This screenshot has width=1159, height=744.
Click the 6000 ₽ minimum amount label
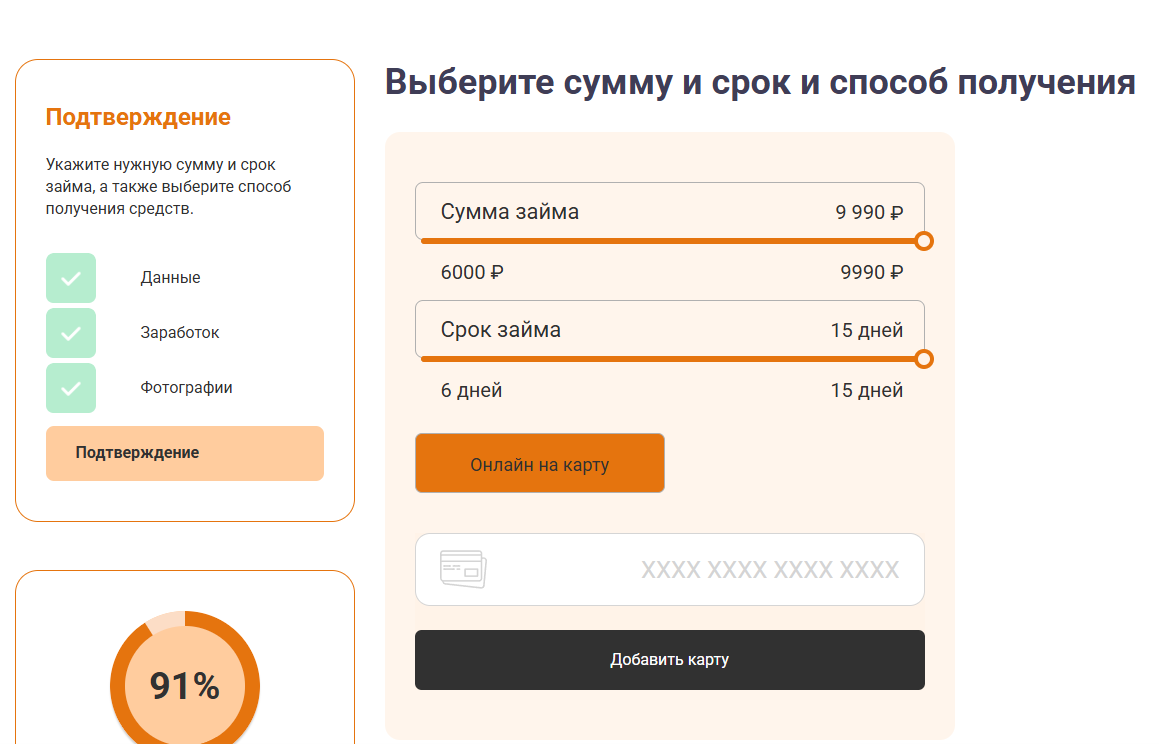pos(472,273)
